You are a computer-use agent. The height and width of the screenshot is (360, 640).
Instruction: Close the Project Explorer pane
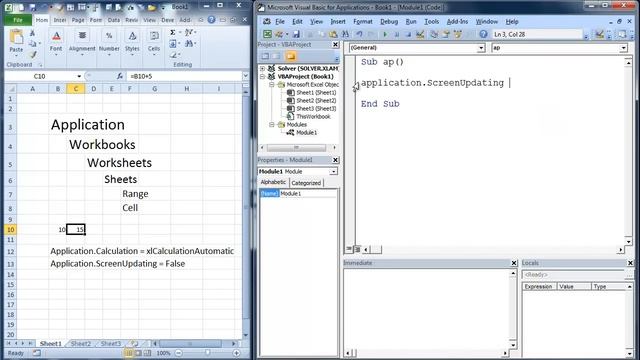pyautogui.click(x=335, y=44)
